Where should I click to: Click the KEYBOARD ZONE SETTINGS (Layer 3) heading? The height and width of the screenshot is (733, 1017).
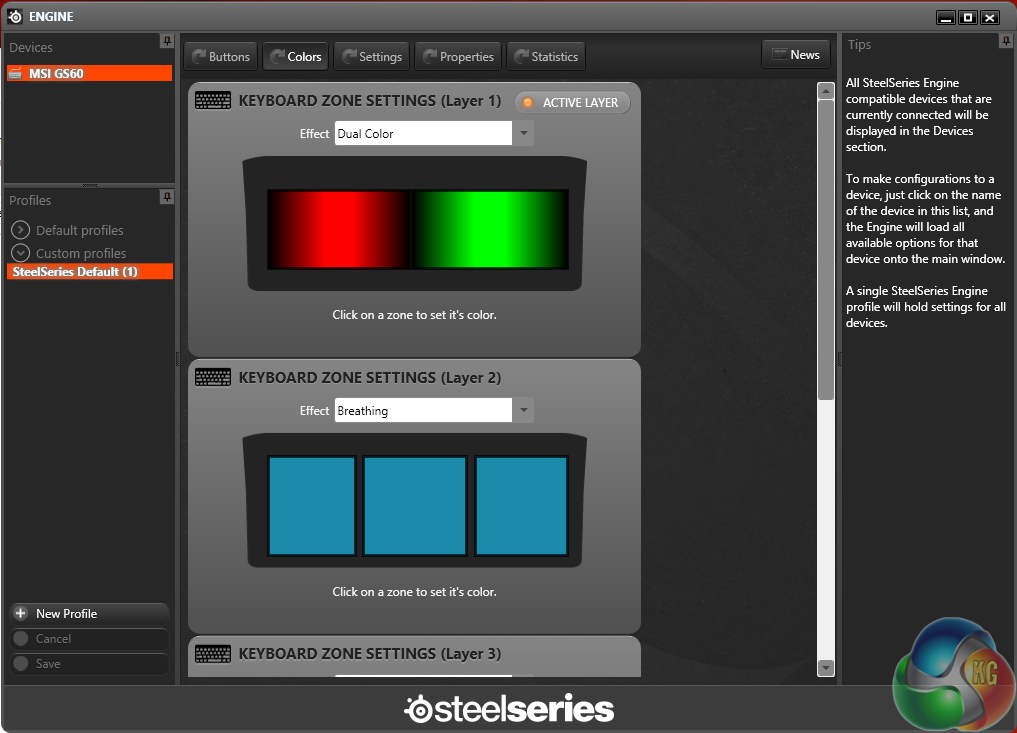[x=370, y=654]
